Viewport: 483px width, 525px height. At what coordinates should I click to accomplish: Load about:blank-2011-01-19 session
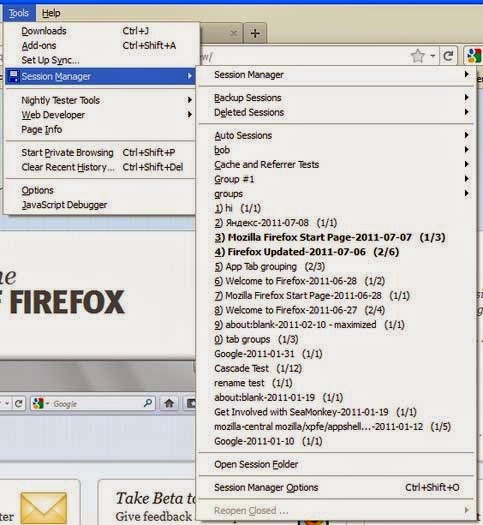(336, 398)
